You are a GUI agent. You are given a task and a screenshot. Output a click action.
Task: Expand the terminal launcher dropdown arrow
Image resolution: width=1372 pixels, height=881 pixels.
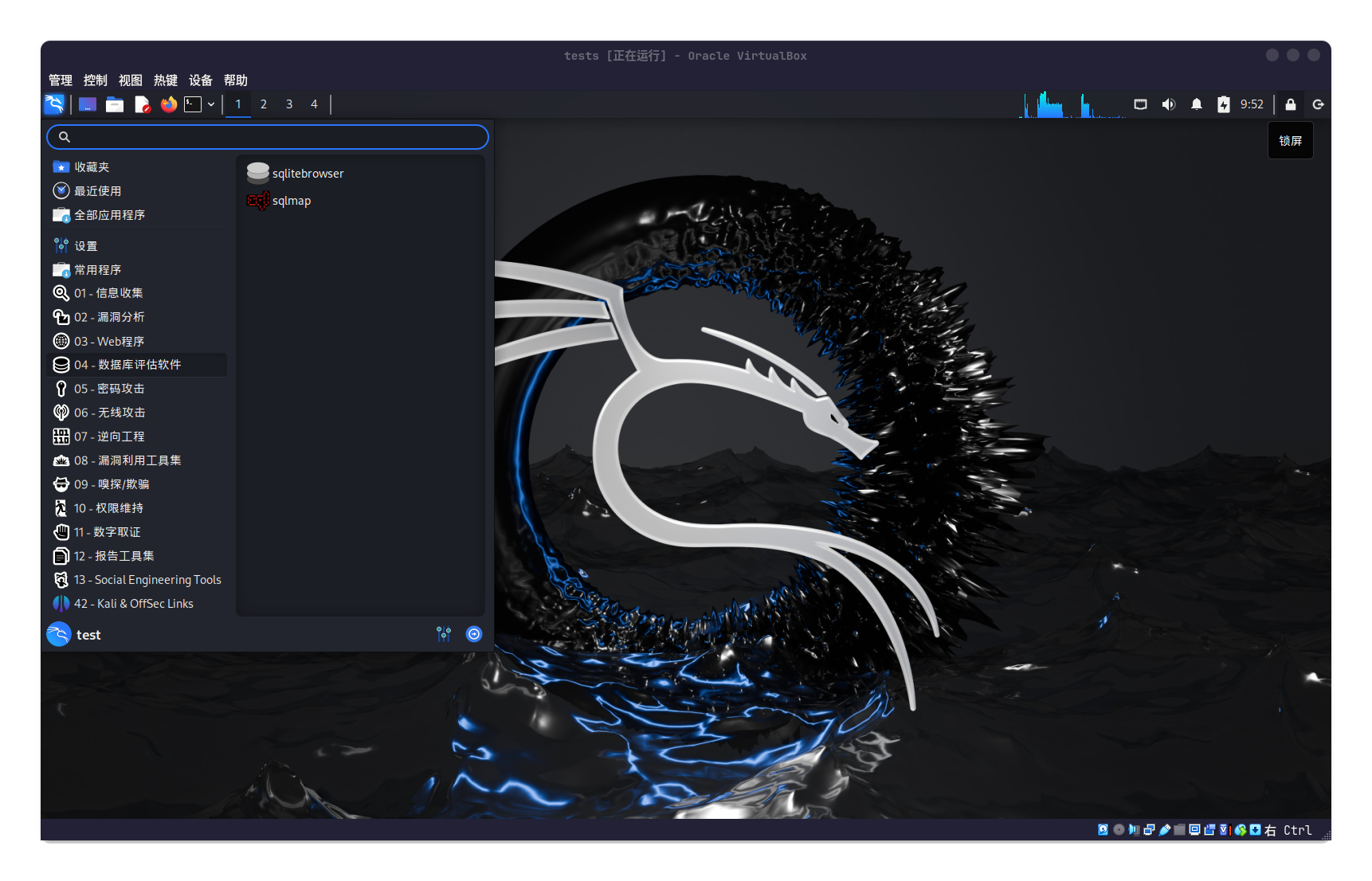coord(211,104)
